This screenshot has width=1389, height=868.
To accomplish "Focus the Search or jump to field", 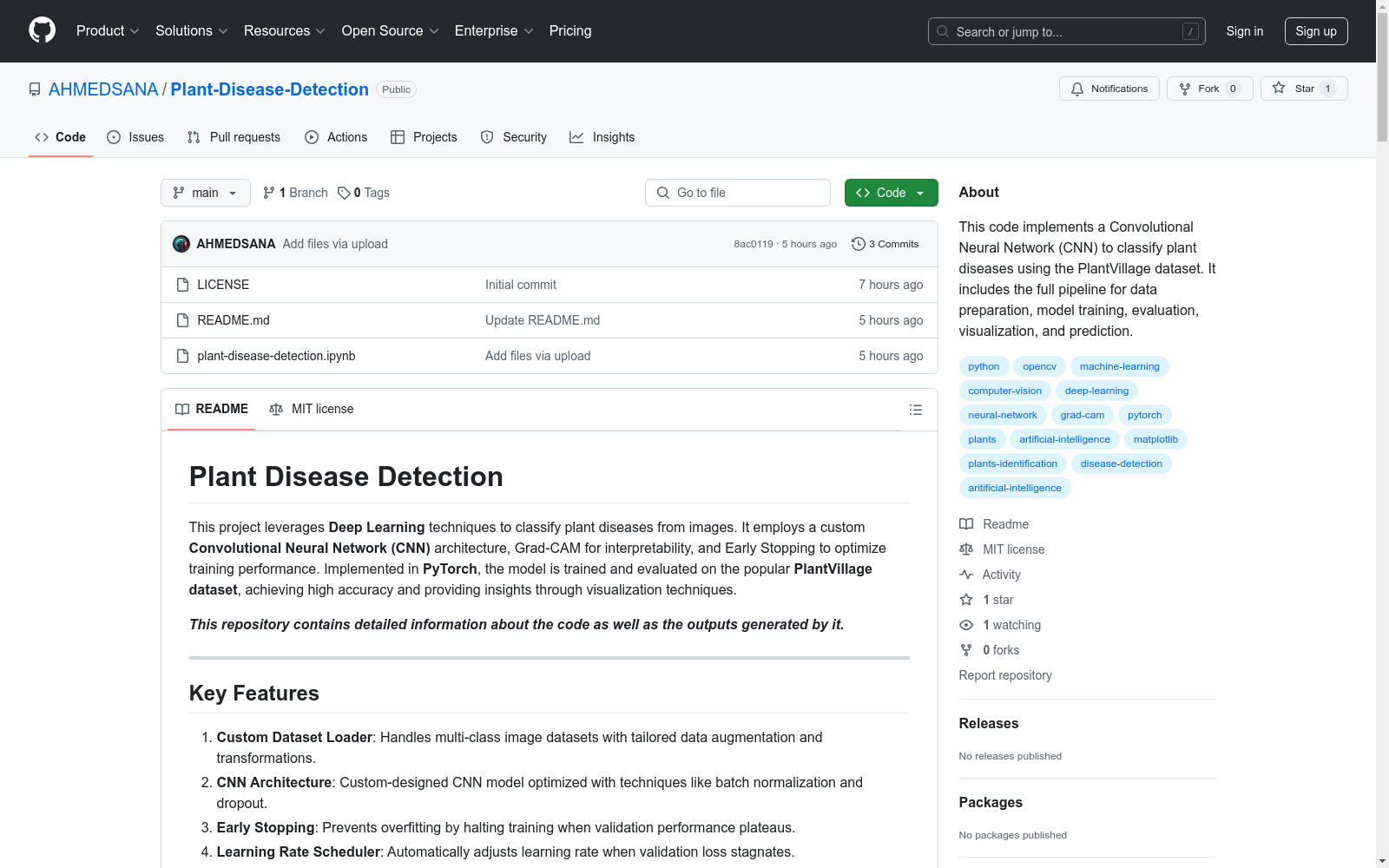I will pos(1066,31).
